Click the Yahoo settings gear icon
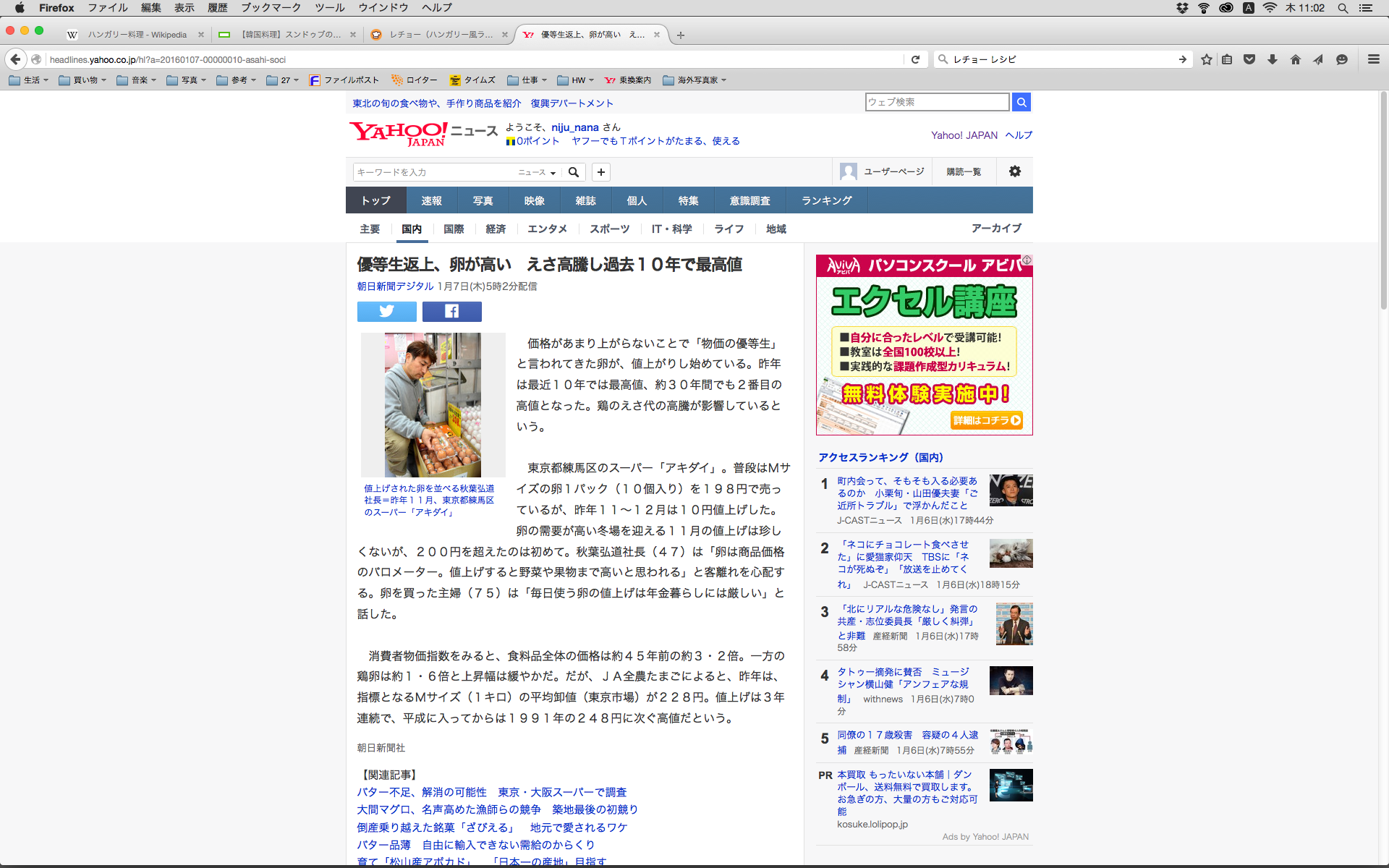Viewport: 1389px width, 868px height. 1014,171
